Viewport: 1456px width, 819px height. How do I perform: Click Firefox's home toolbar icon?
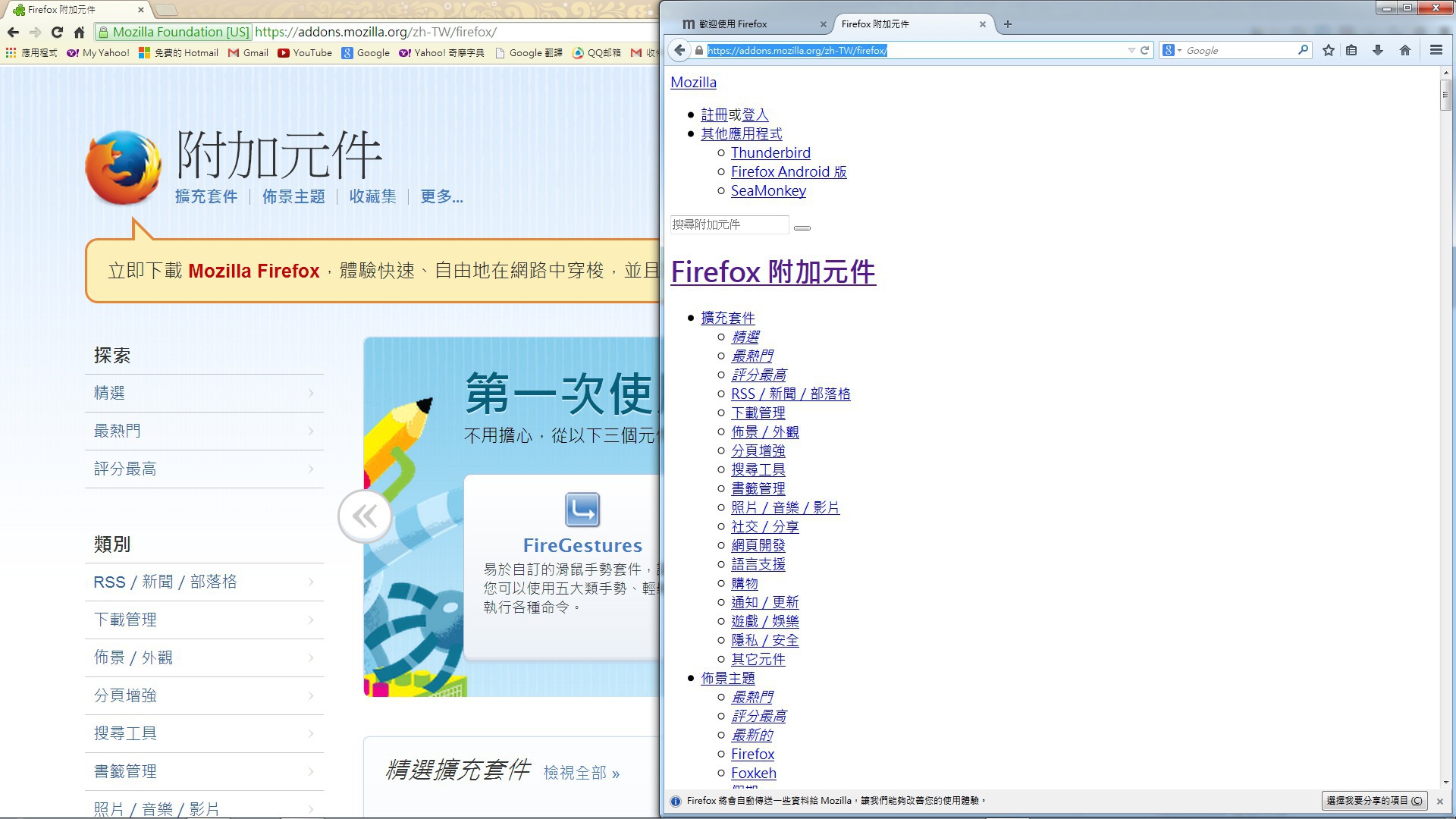(x=1404, y=50)
